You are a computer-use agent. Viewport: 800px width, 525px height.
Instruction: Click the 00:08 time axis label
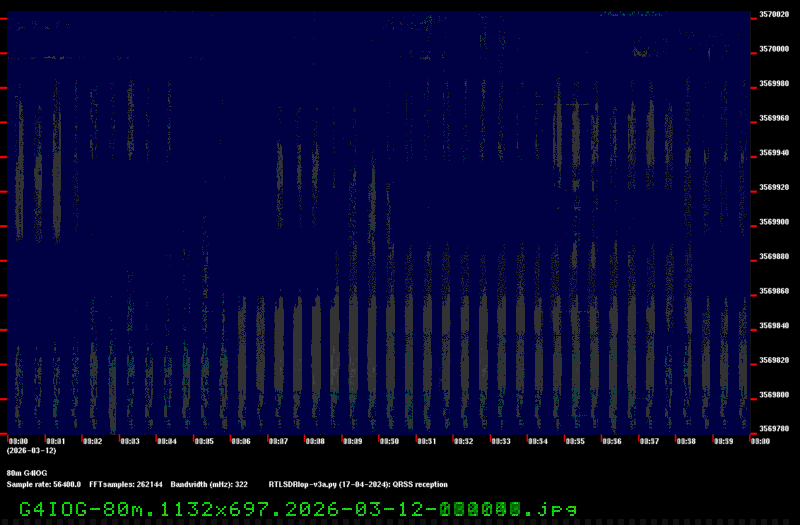click(315, 441)
